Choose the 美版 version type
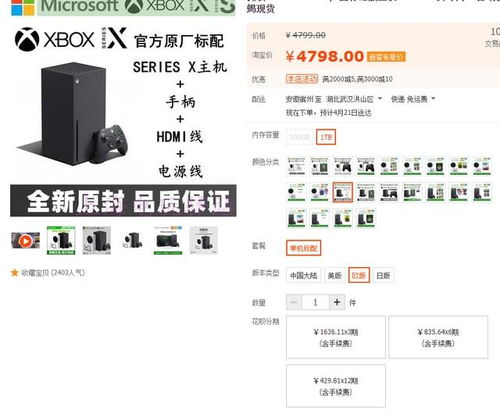Screen dimensions: 500x417 click(x=334, y=275)
